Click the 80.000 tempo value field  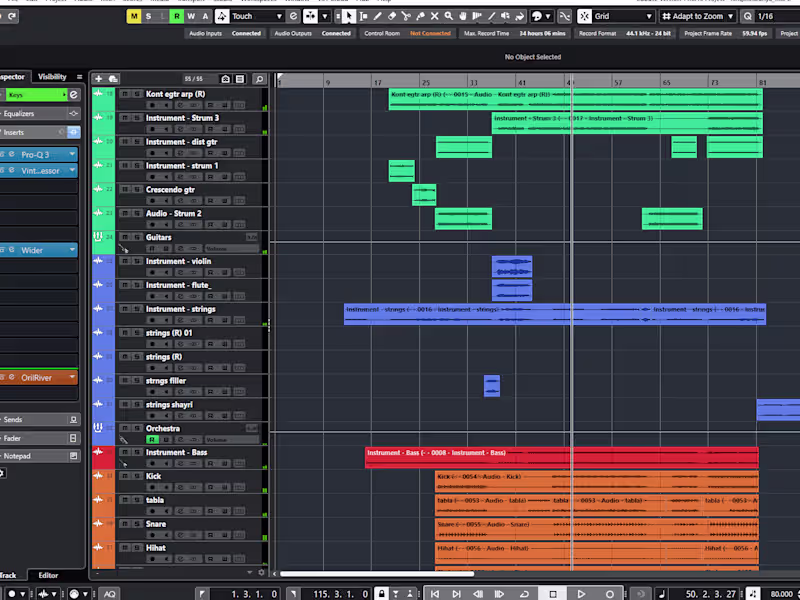coord(781,594)
